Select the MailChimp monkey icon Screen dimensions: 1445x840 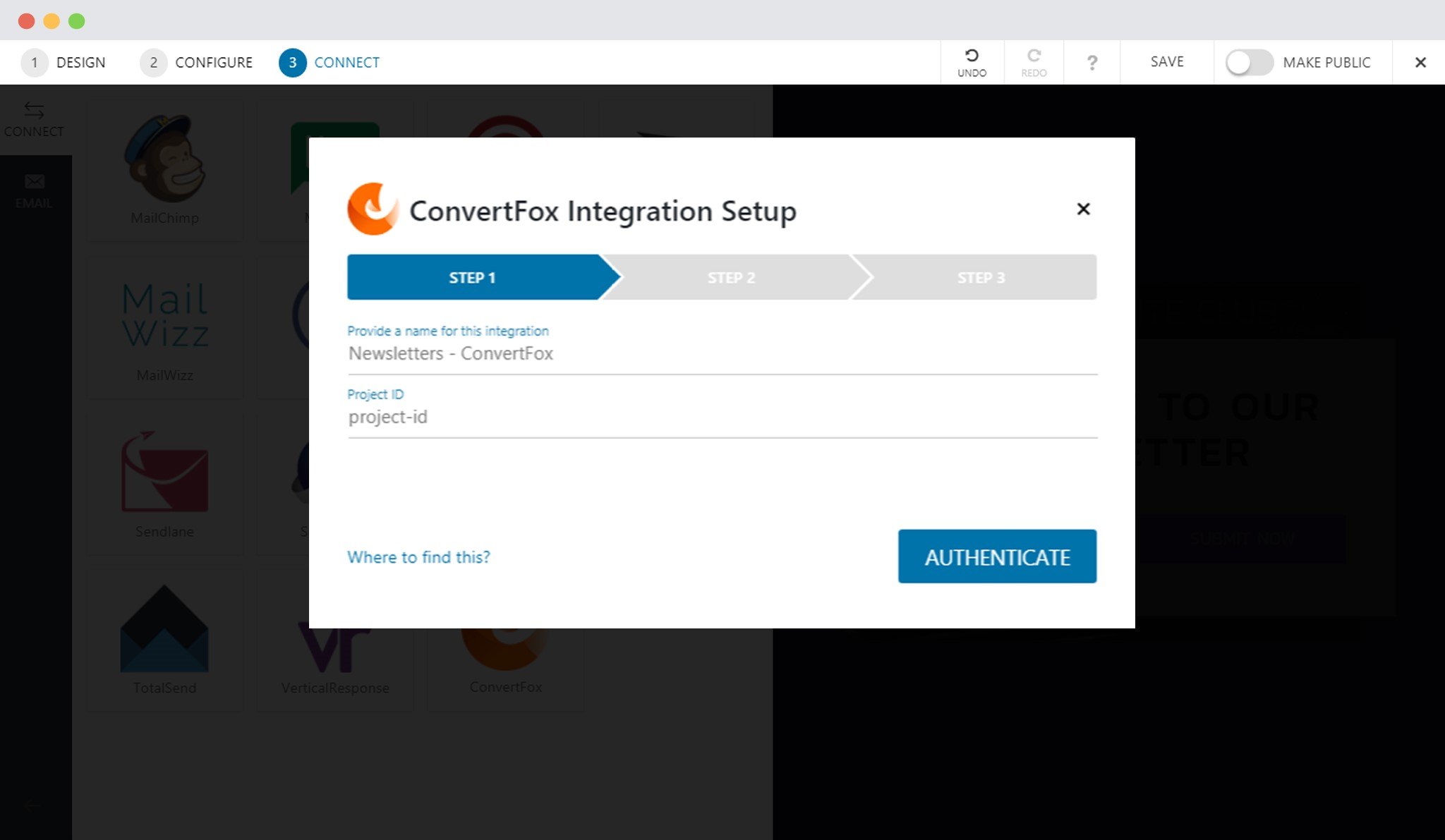click(x=164, y=159)
